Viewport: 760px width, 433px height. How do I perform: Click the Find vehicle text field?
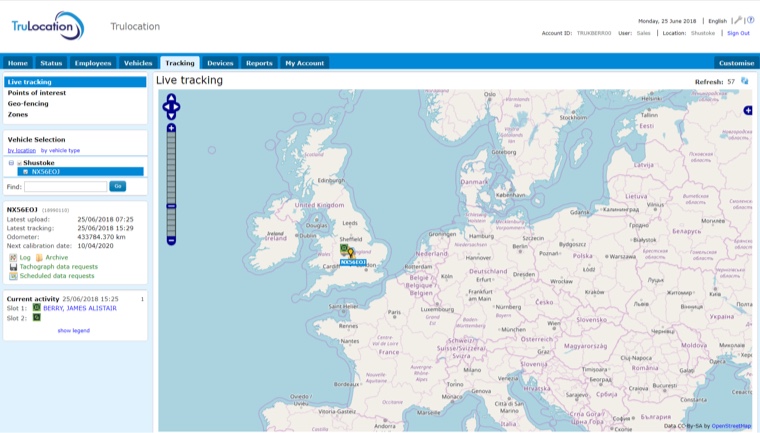(65, 186)
